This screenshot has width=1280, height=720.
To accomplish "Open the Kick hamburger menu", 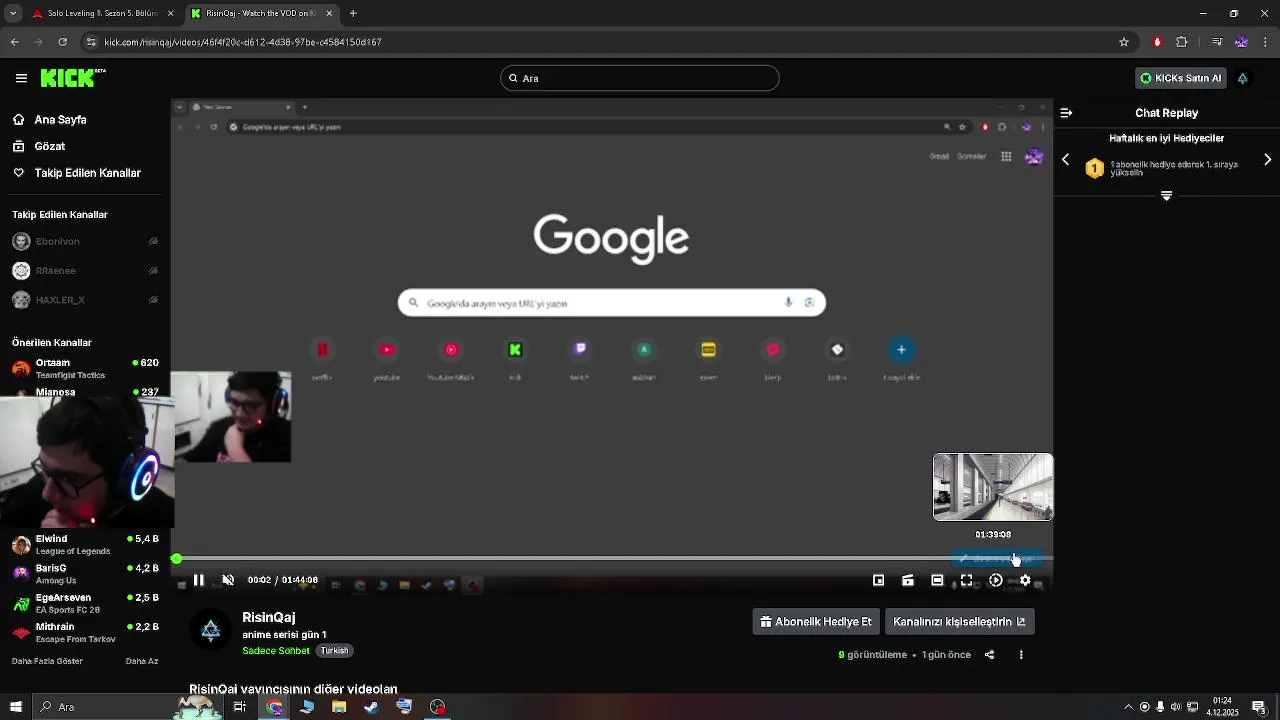I will pyautogui.click(x=21, y=78).
